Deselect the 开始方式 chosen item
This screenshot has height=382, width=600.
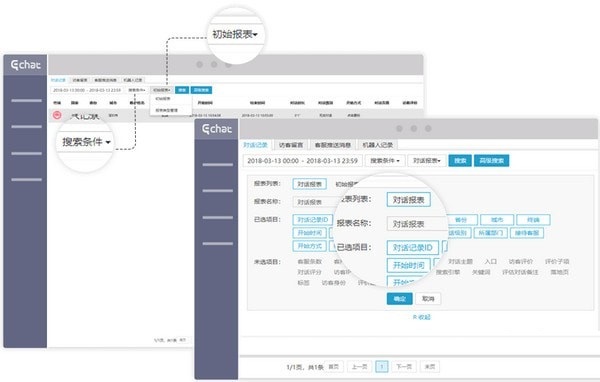(x=310, y=246)
